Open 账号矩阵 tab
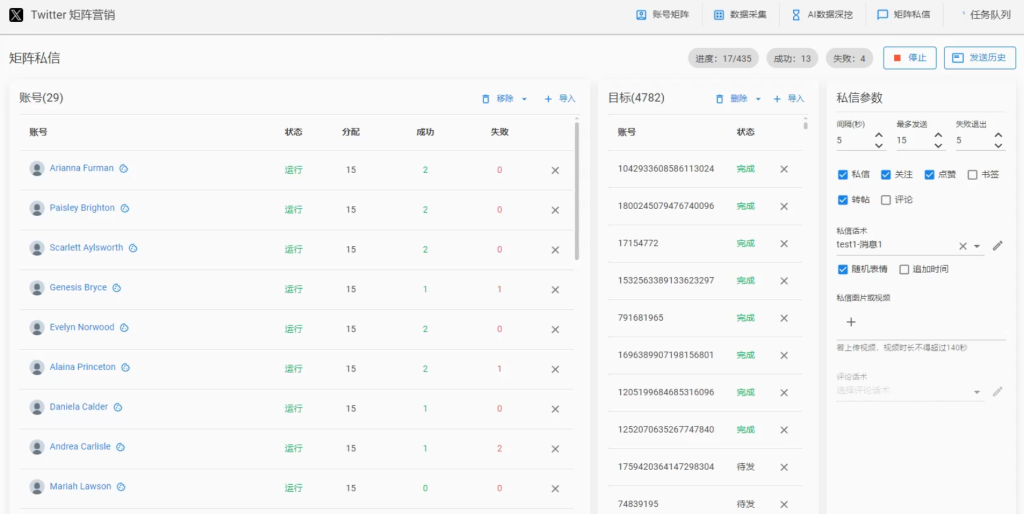The width and height of the screenshot is (1024, 514). click(x=663, y=14)
